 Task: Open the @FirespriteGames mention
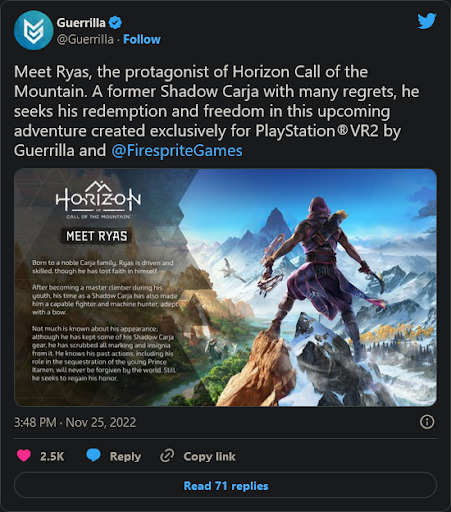(177, 150)
